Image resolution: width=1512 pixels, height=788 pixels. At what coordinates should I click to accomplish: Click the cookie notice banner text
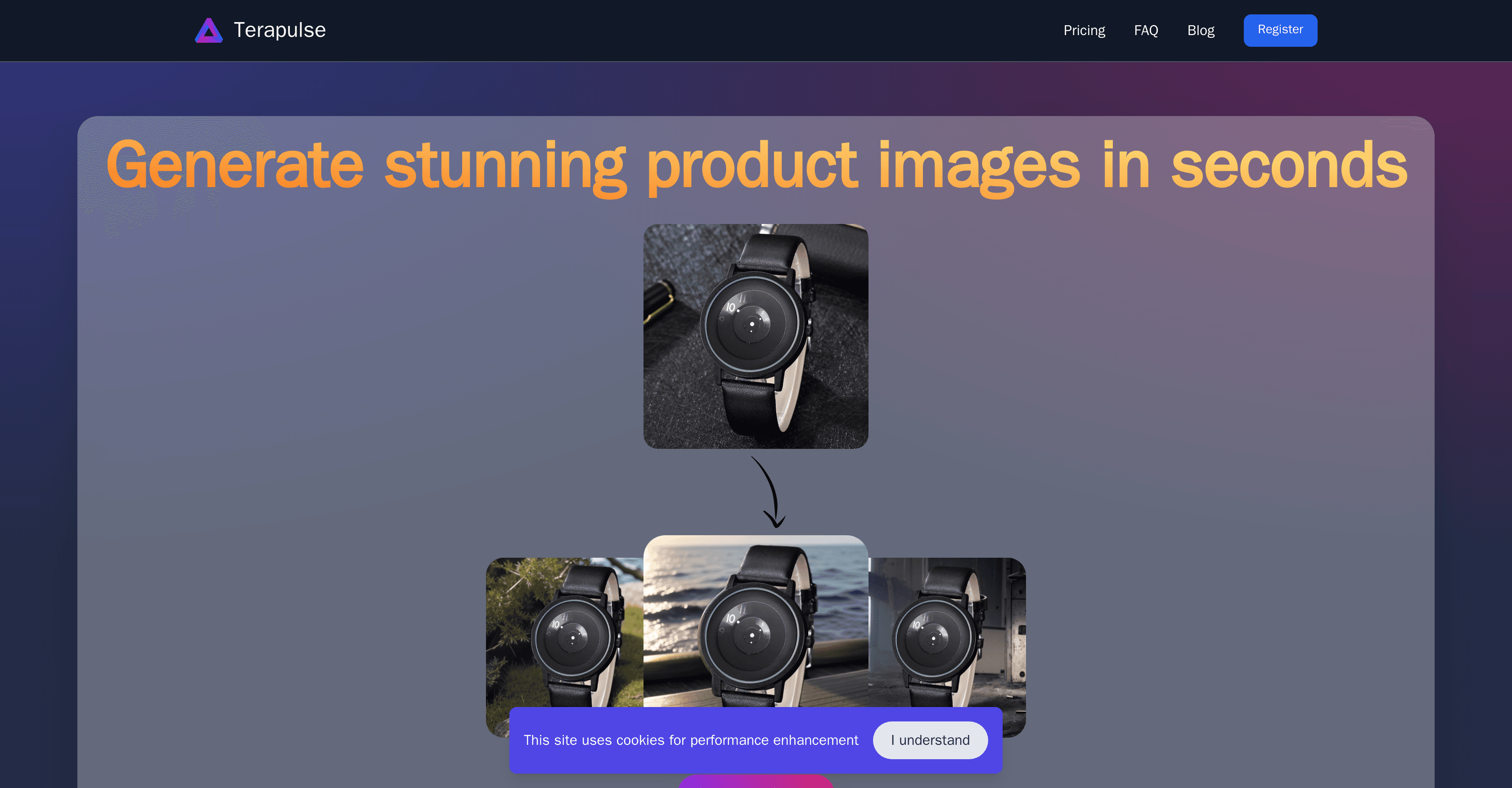(692, 740)
